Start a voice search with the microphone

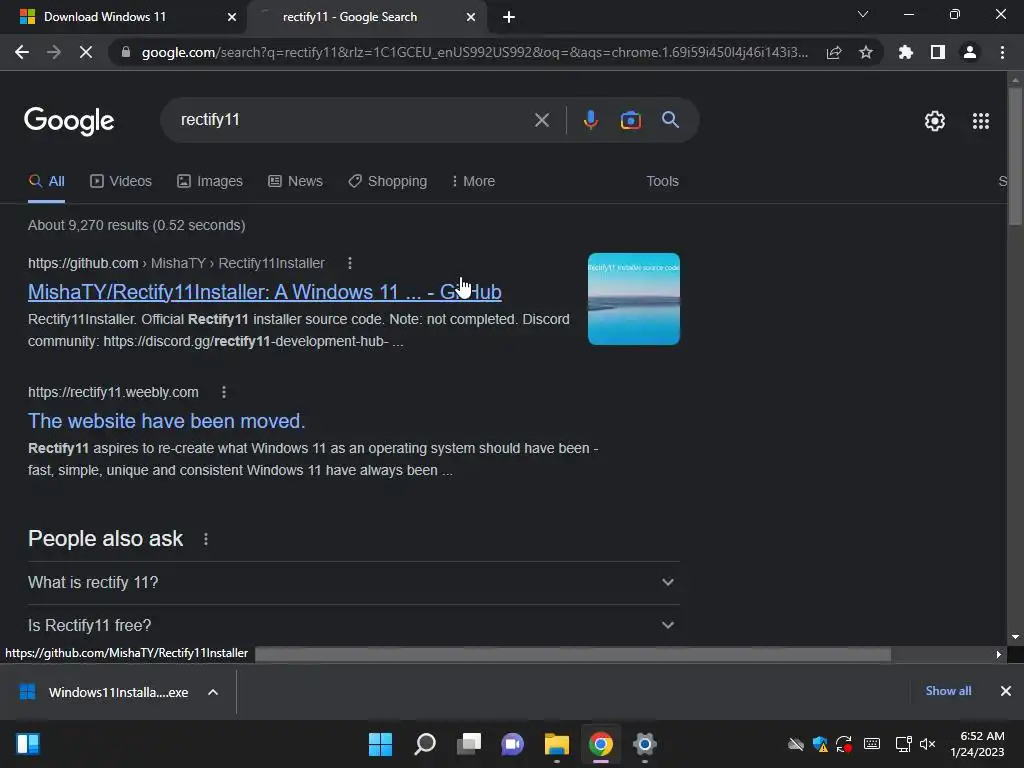pyautogui.click(x=590, y=120)
